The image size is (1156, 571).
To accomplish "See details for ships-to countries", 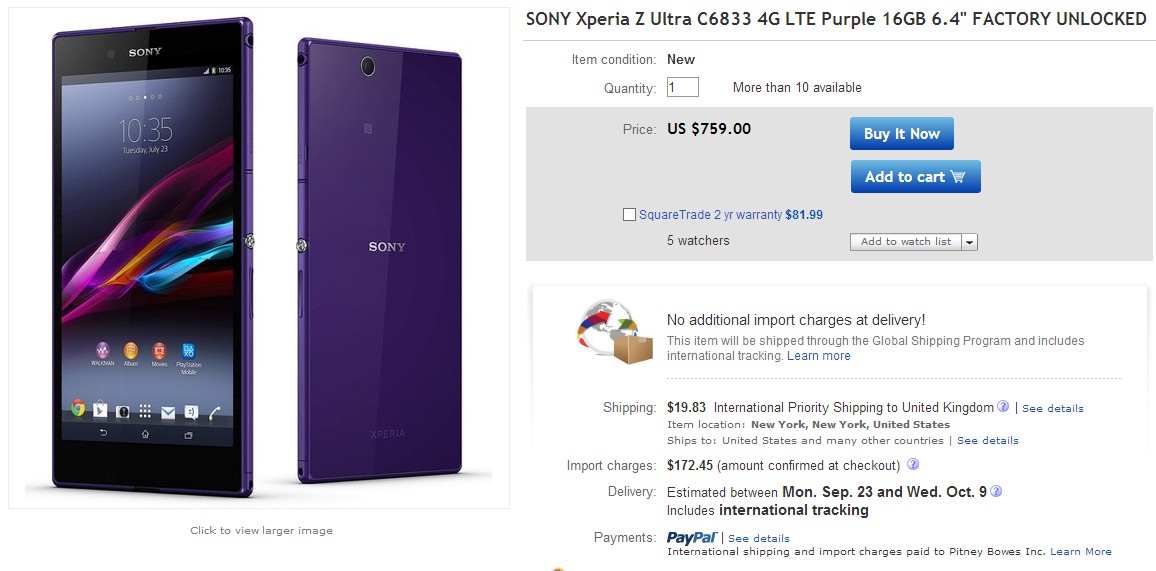I will tap(987, 440).
